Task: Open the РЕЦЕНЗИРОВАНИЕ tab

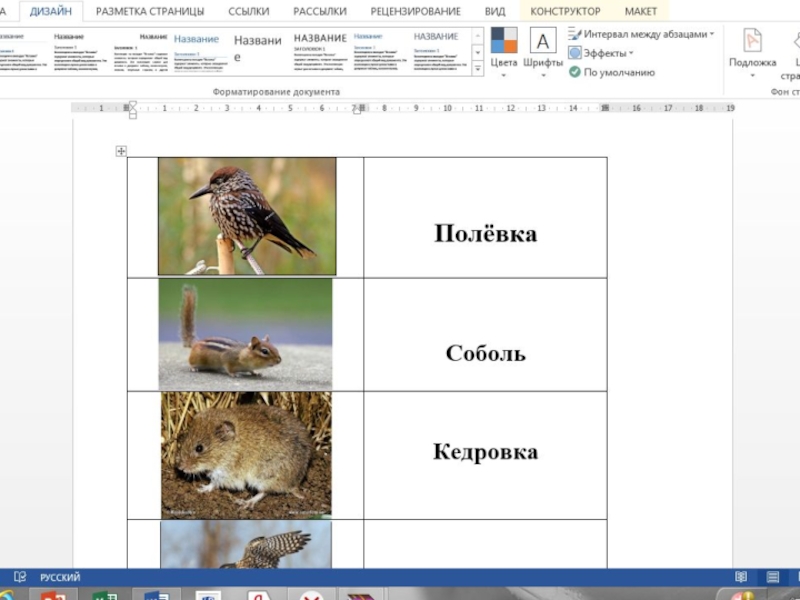Action: click(x=415, y=11)
